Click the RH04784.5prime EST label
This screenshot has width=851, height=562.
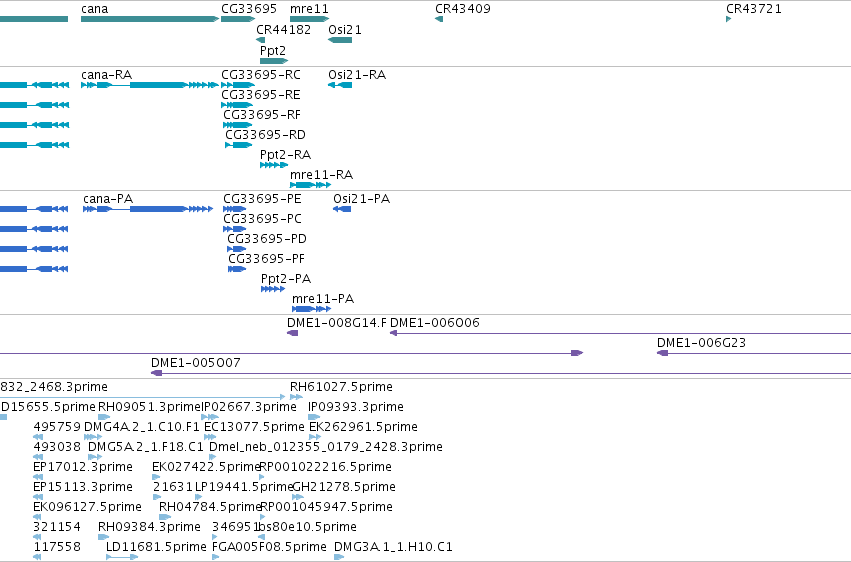coord(210,507)
